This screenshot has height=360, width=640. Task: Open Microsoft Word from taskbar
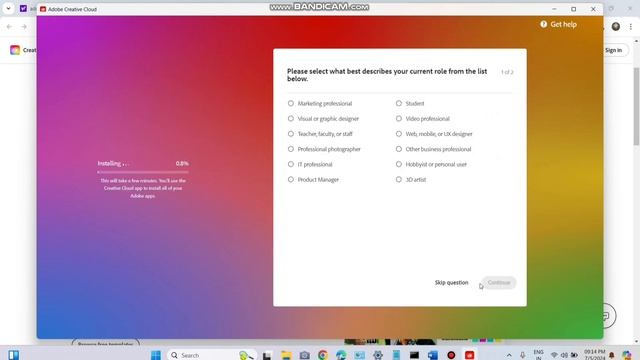point(433,355)
